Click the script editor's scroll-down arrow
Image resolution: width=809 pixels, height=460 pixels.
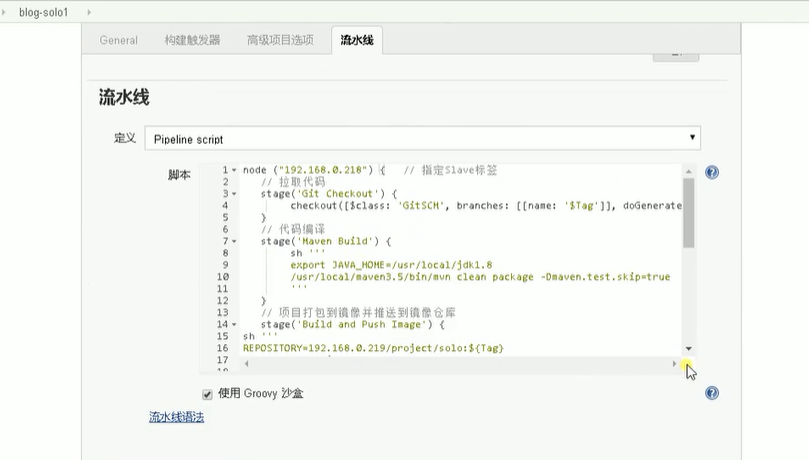pos(688,348)
